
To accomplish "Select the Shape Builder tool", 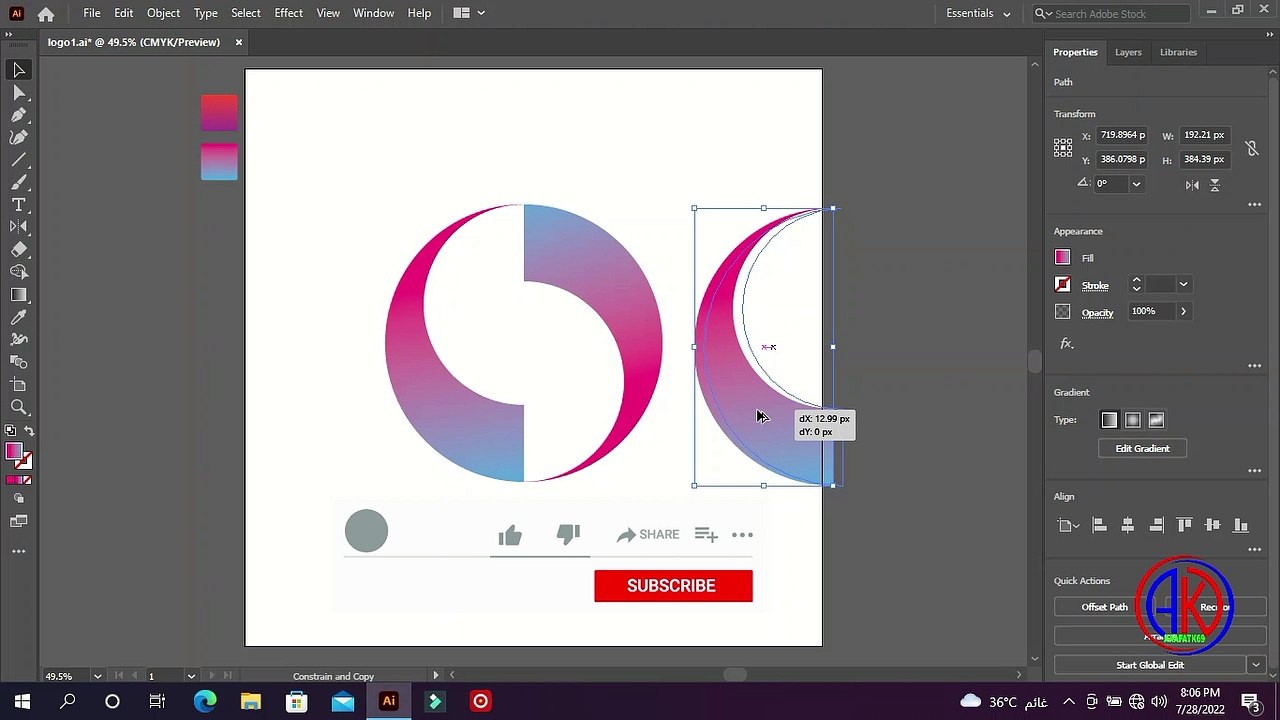I will (x=19, y=272).
